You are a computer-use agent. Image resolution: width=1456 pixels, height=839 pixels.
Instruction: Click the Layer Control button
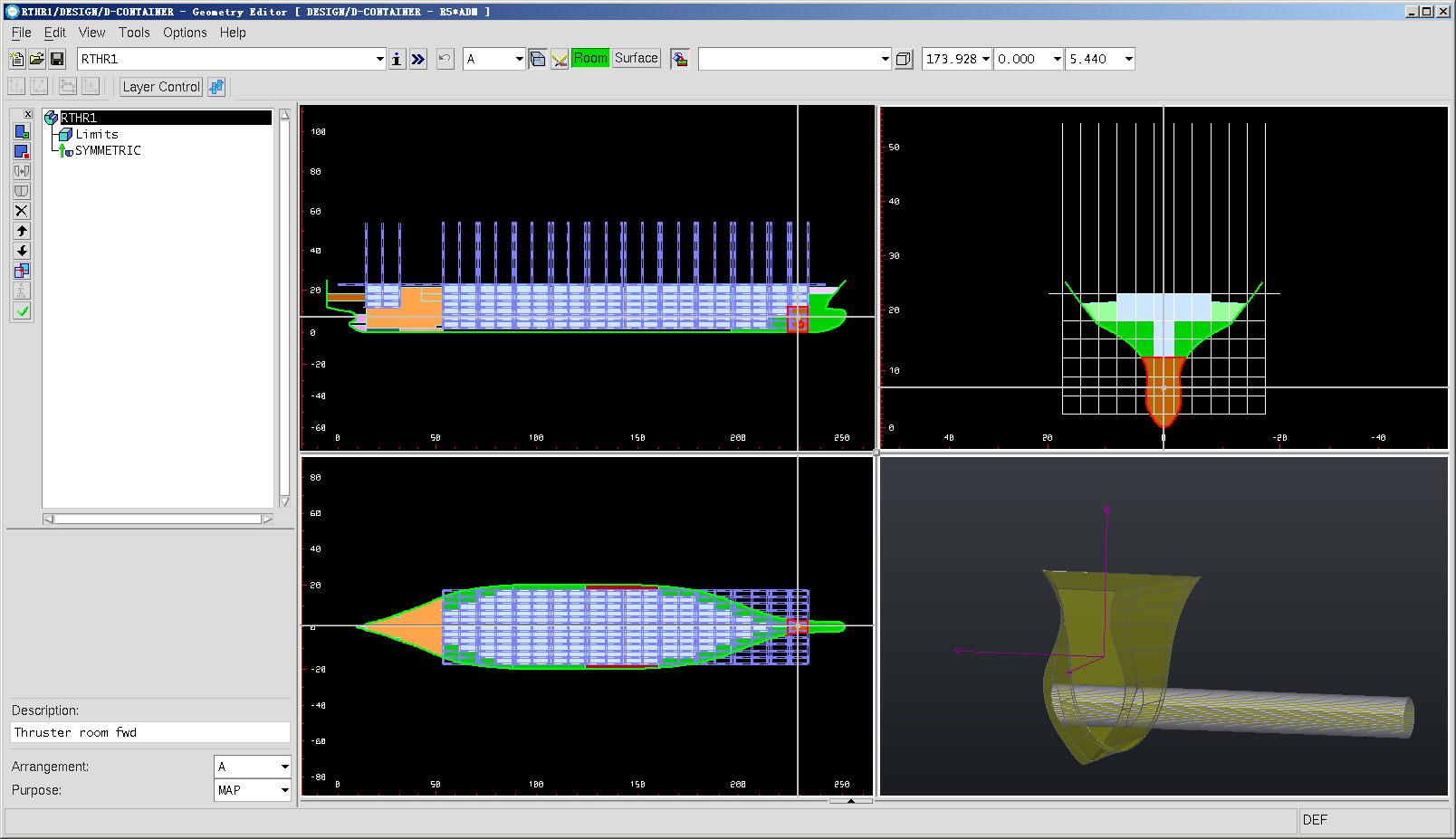(161, 87)
